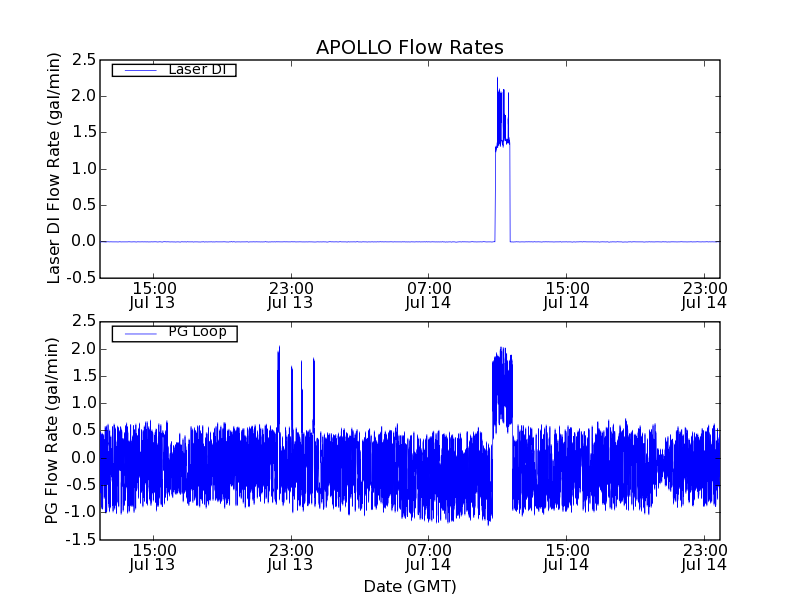The image size is (800, 600).
Task: Select the PG Loop legend entry
Action: pos(174,334)
